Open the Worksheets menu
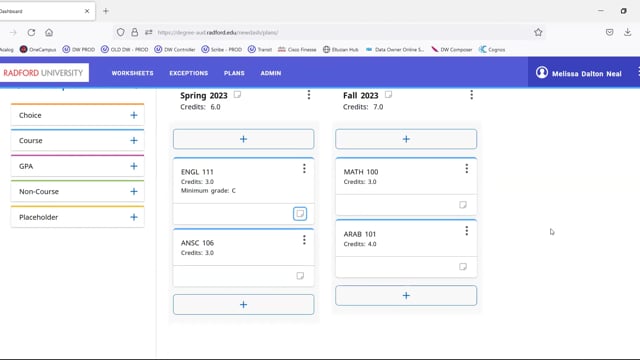Screen dimensions: 640x360 pyautogui.click(x=133, y=73)
